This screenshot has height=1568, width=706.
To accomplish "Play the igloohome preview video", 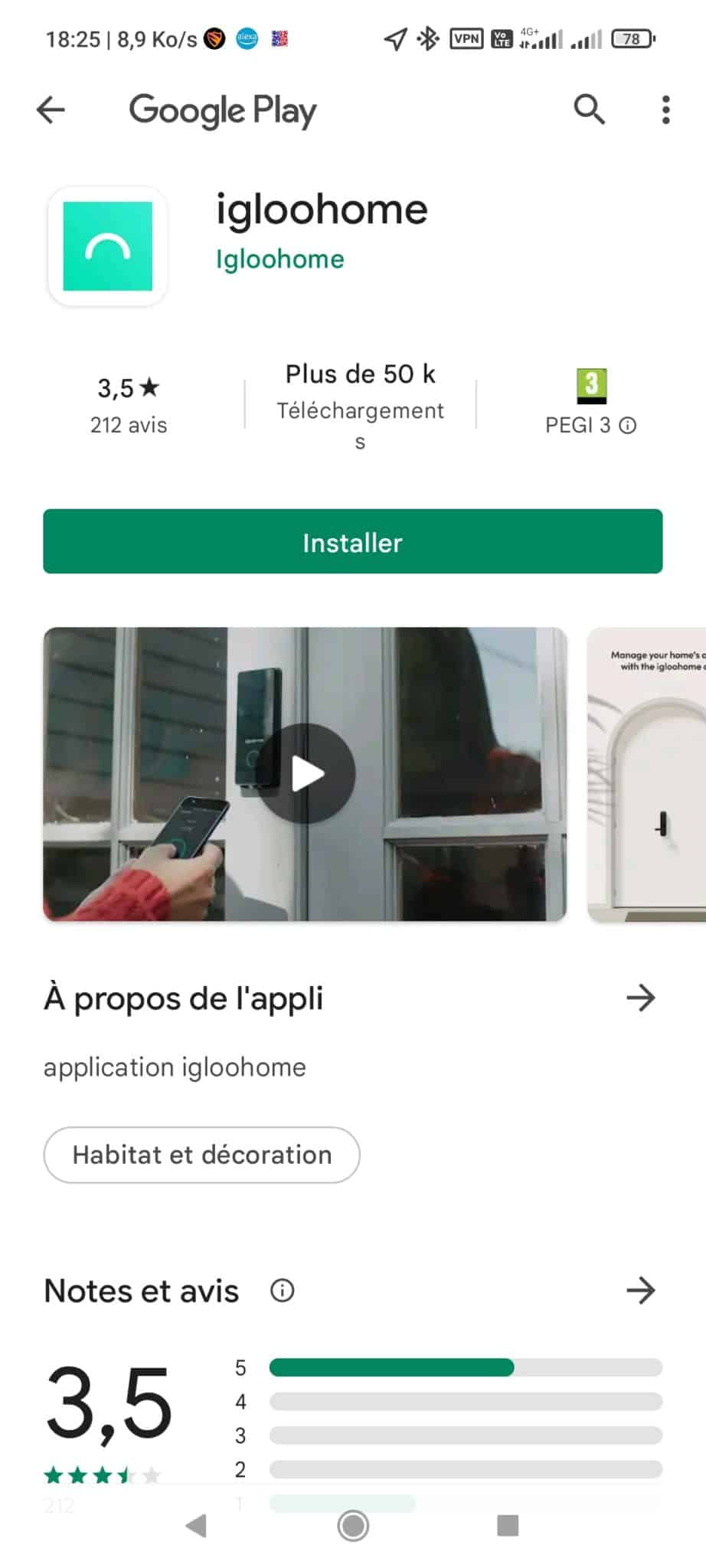I will pyautogui.click(x=306, y=774).
